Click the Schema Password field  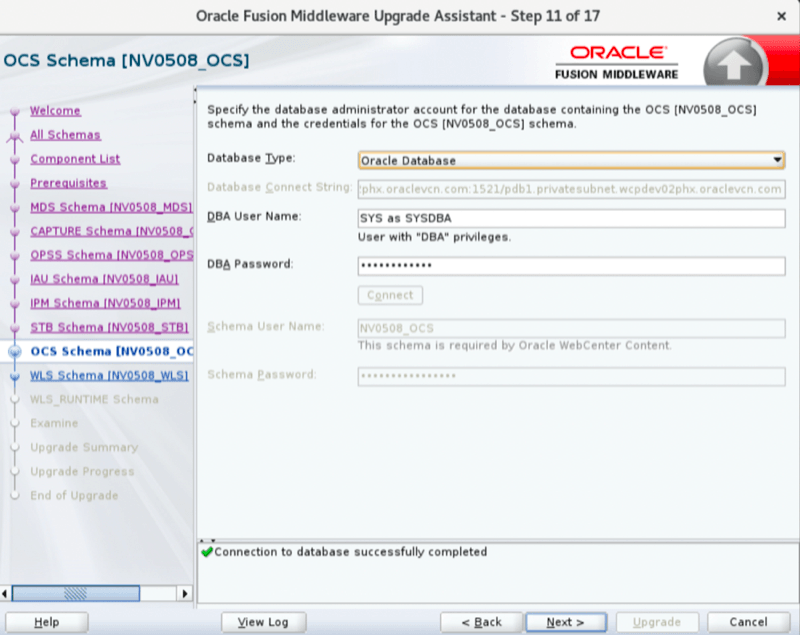pyautogui.click(x=571, y=376)
